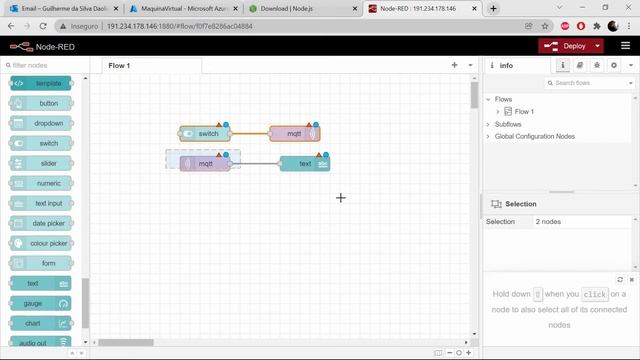Expand all palette categories arrow

pos(81,353)
